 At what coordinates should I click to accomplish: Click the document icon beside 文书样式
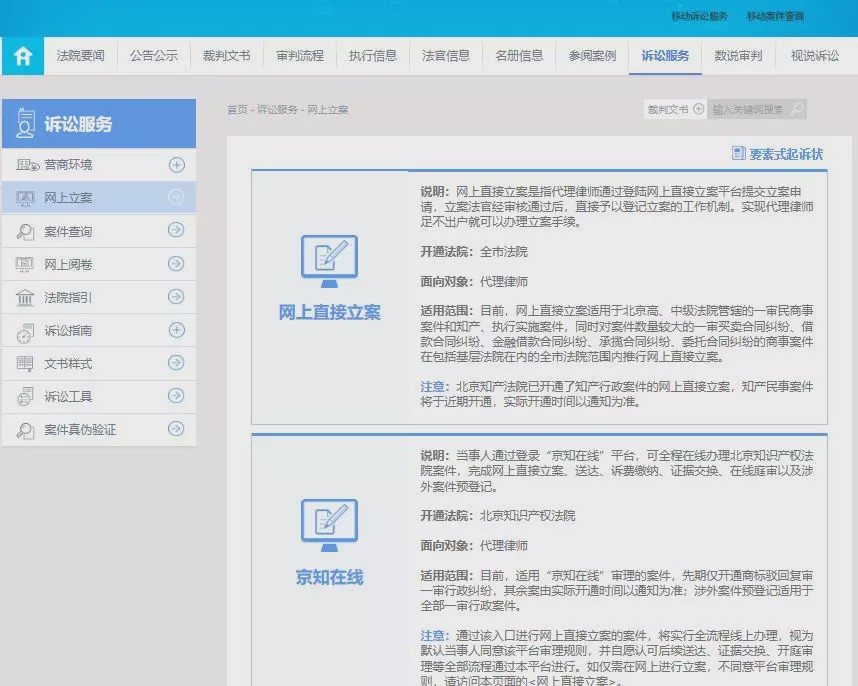pos(25,364)
